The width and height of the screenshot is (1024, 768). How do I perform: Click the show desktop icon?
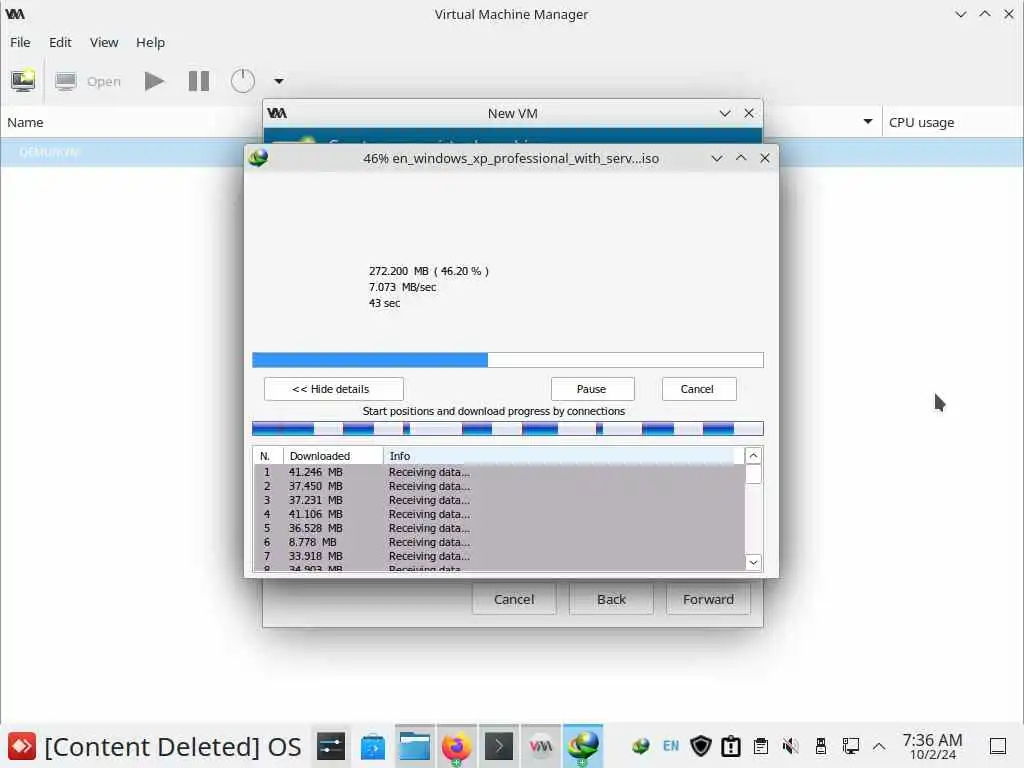tap(998, 746)
